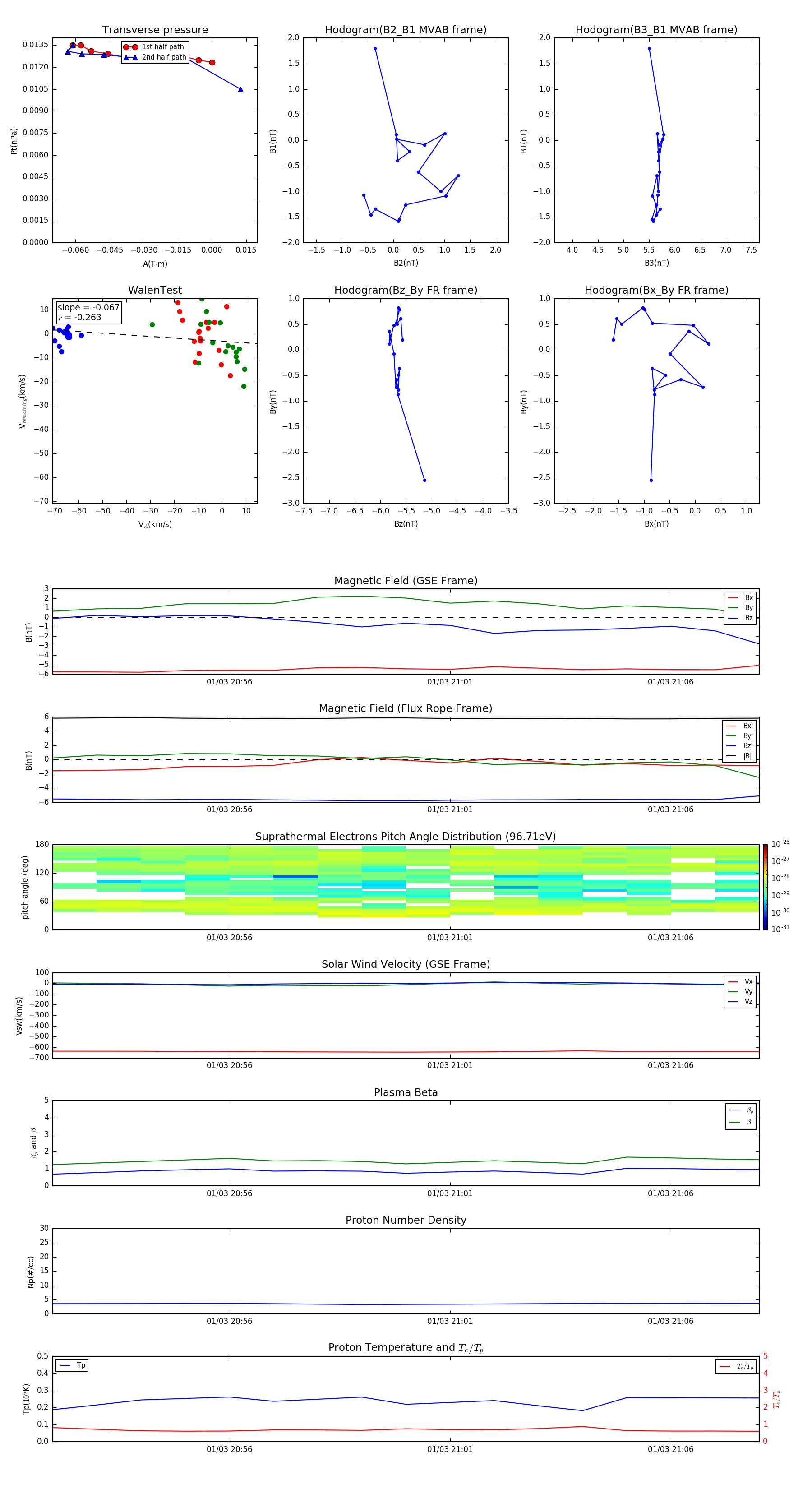The image size is (812, 1489).
Task: Click the 'Tp(10^6K)' y-axis label
Action: click(26, 1399)
